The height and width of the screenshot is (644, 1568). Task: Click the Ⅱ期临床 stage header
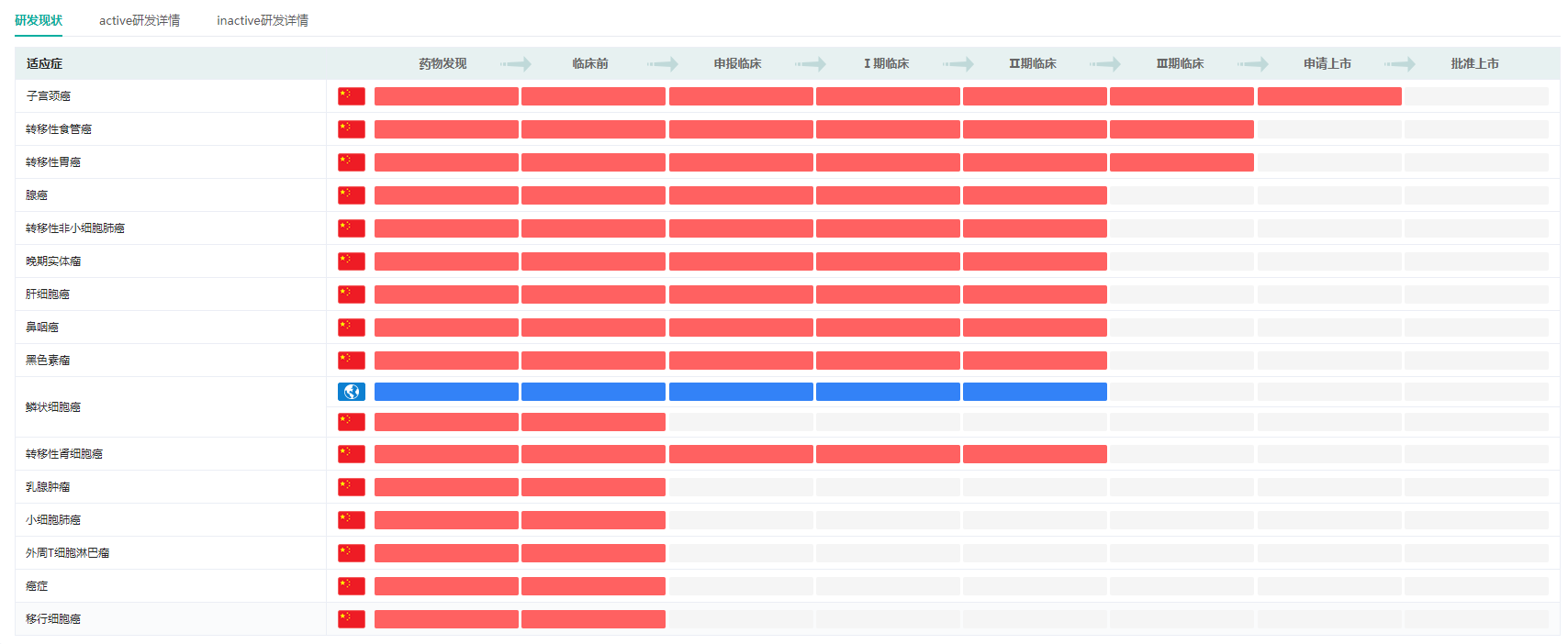1033,63
